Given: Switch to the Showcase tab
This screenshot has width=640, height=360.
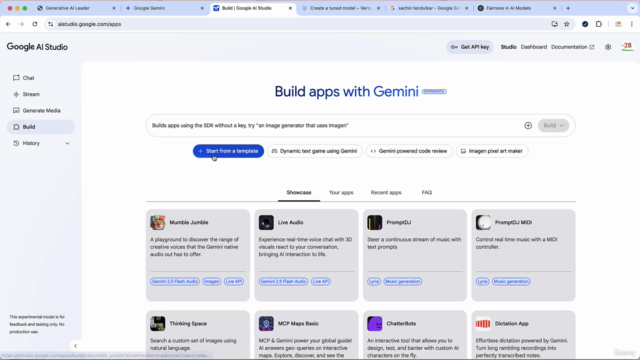Looking at the screenshot, I should click(x=299, y=193).
